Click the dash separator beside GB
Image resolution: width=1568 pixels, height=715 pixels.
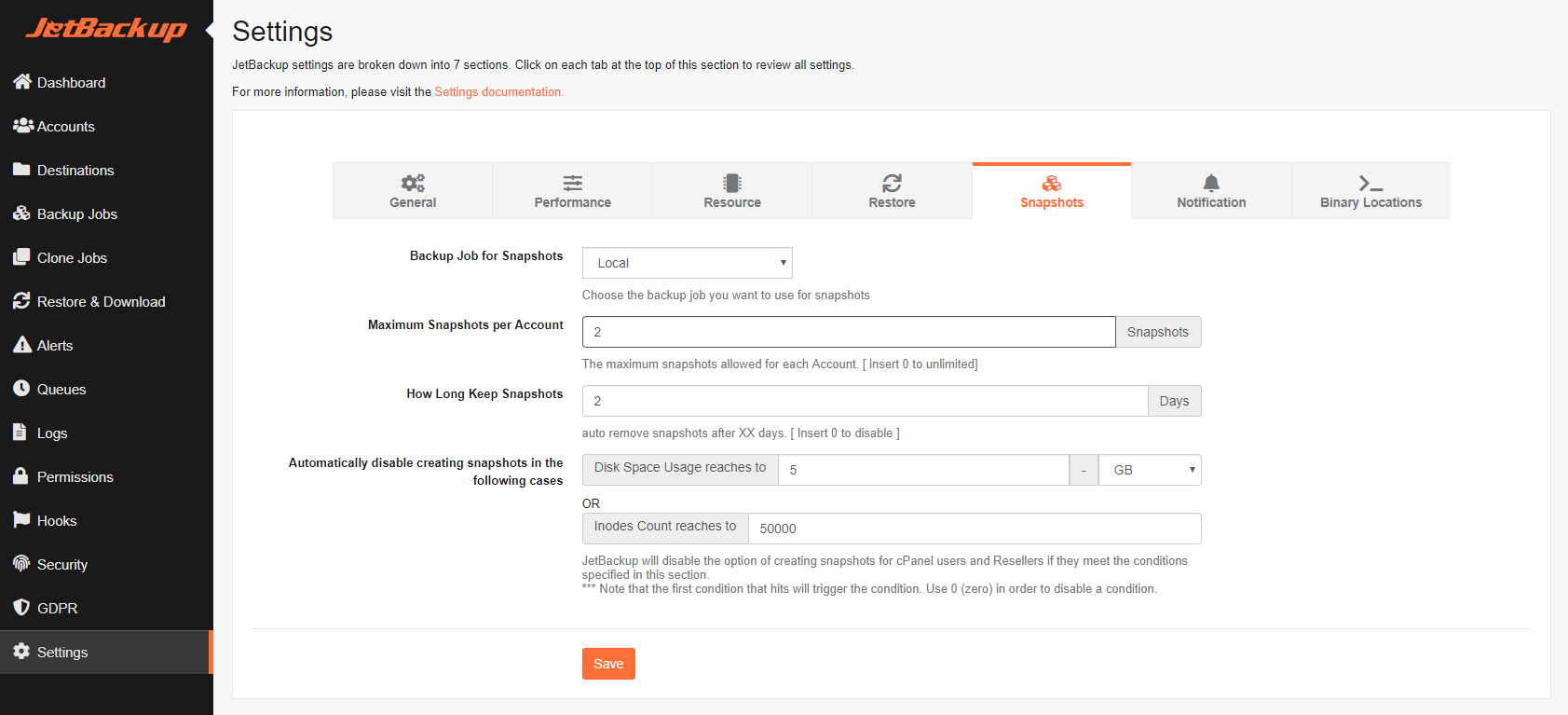click(1084, 470)
